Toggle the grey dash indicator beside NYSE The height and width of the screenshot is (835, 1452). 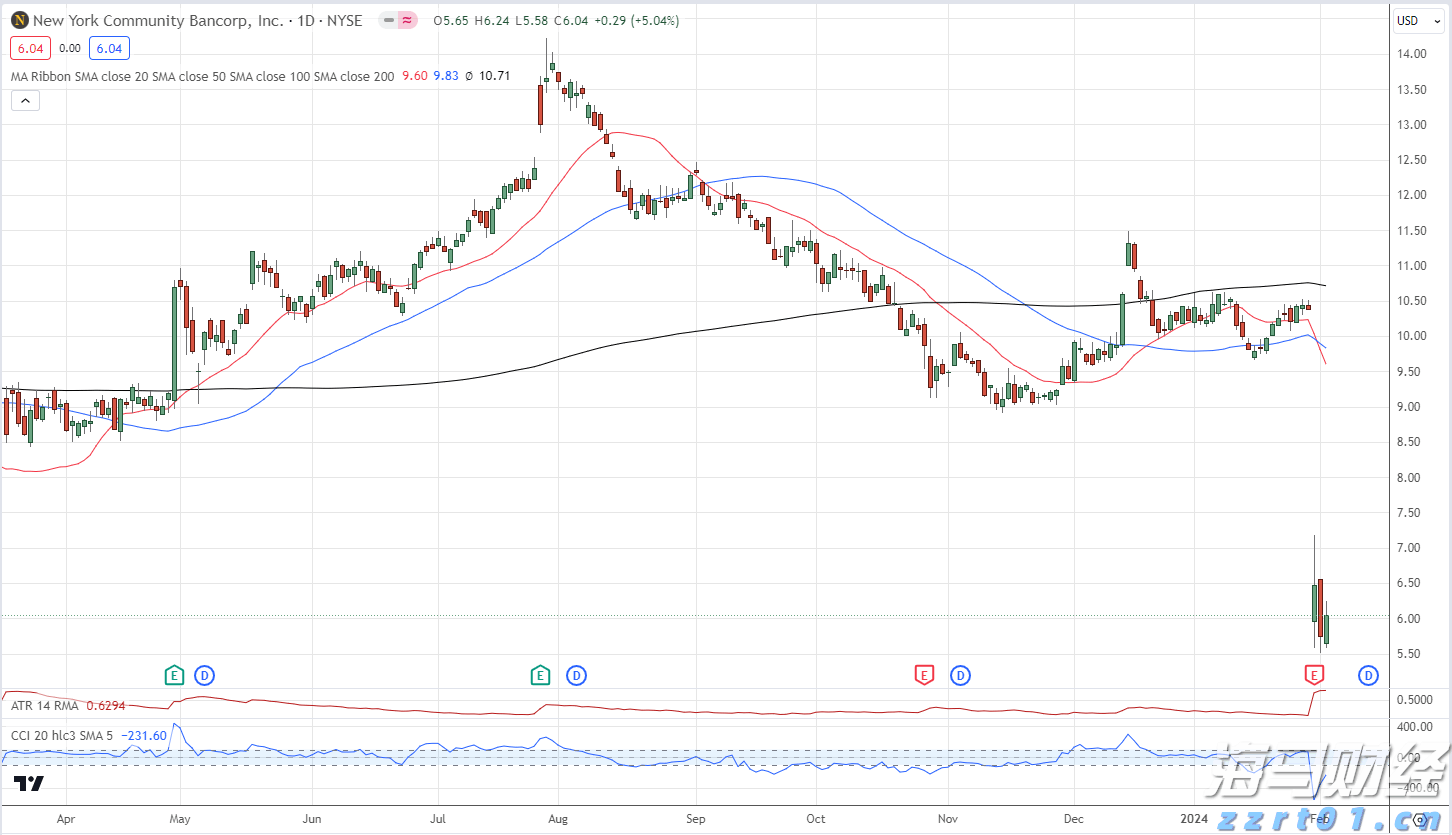388,20
